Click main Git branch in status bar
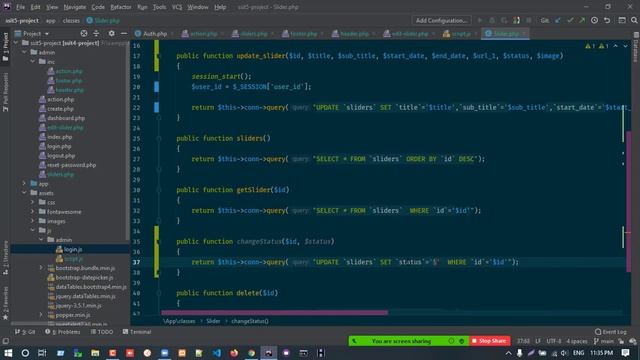This screenshot has width=640, height=360. coord(604,341)
